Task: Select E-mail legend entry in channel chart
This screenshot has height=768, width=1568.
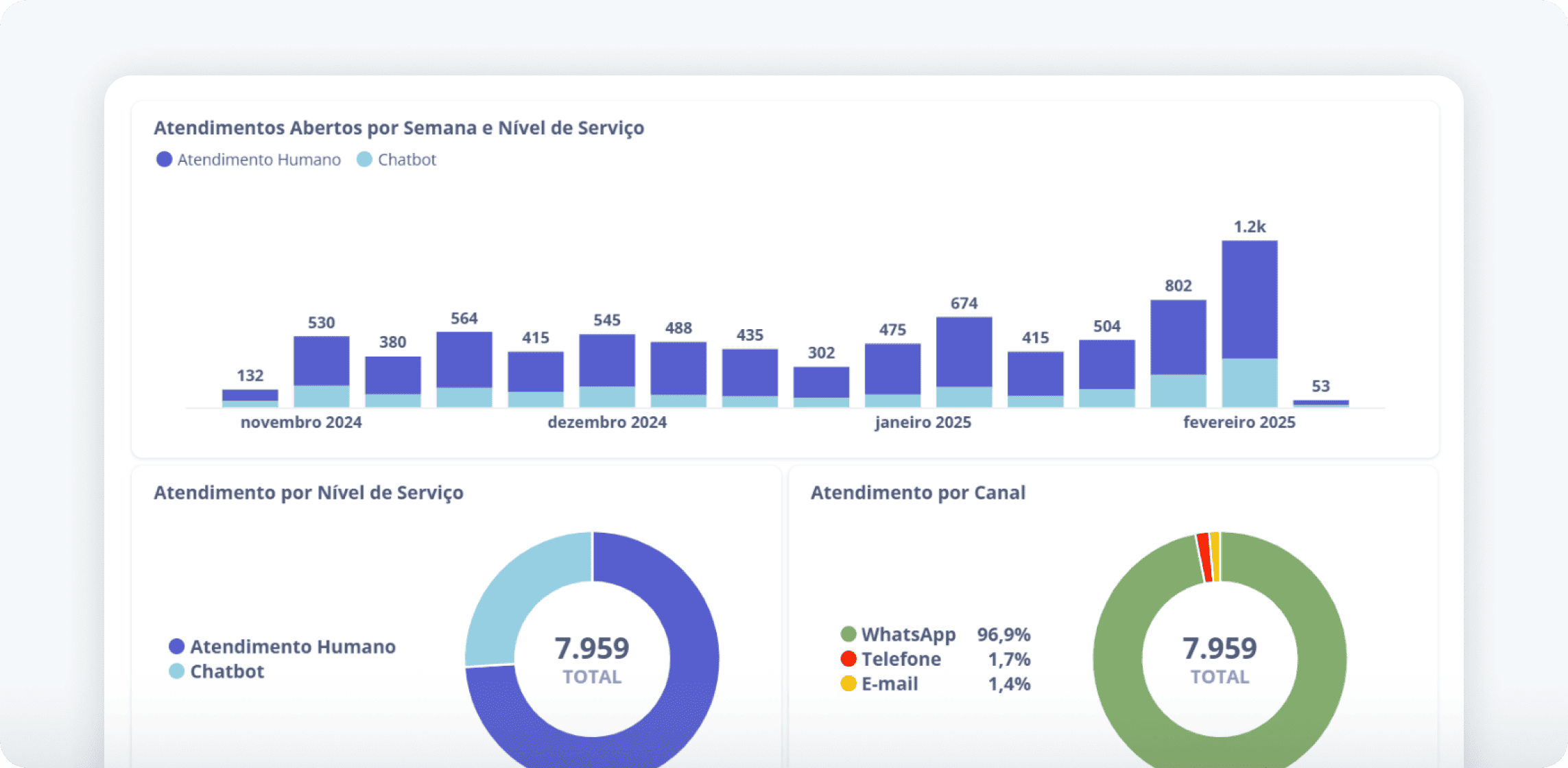Action: [x=879, y=684]
